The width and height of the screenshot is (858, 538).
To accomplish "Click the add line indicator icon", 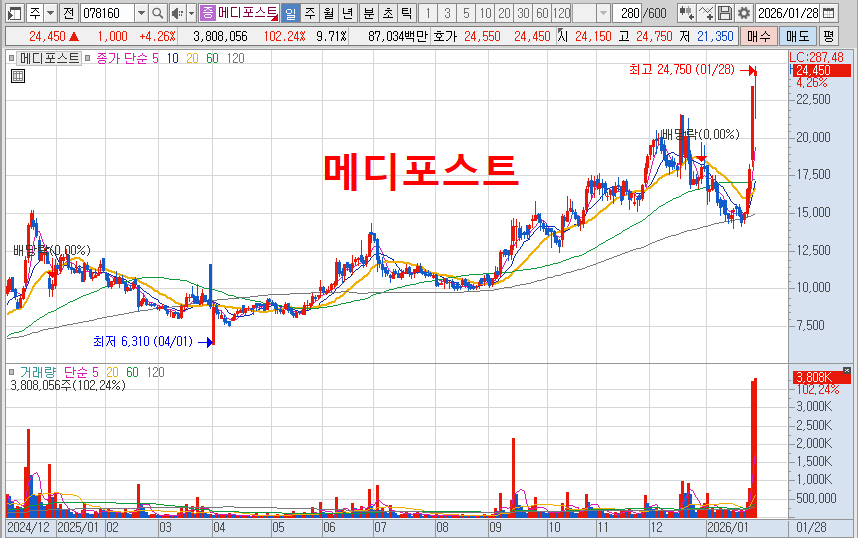I will coord(706,13).
